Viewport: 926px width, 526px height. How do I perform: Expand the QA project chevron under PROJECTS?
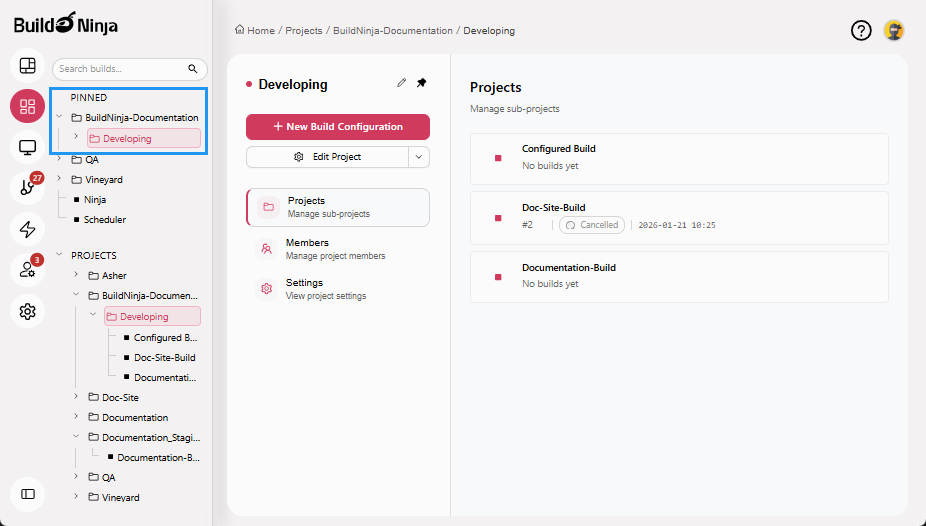pos(76,476)
